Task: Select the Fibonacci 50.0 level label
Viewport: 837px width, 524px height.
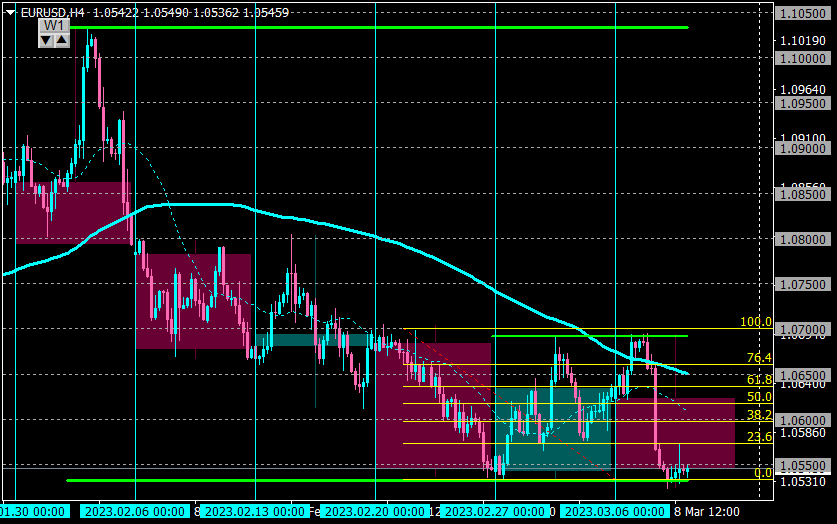Action: (759, 396)
